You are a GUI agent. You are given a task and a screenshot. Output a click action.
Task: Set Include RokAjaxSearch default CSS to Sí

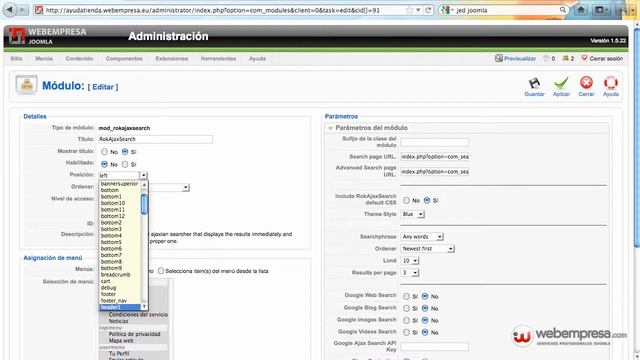(x=427, y=200)
